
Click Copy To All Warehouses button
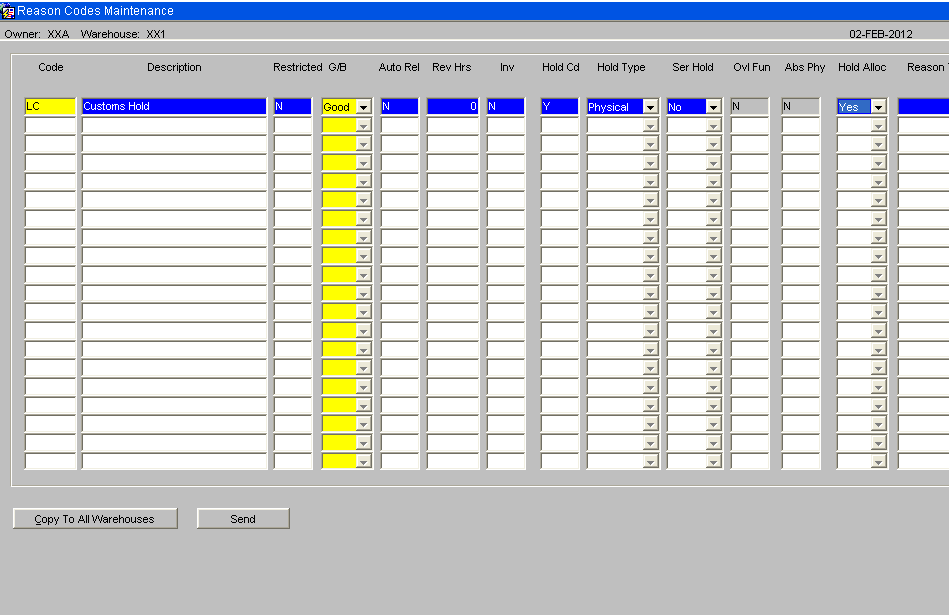tap(95, 519)
